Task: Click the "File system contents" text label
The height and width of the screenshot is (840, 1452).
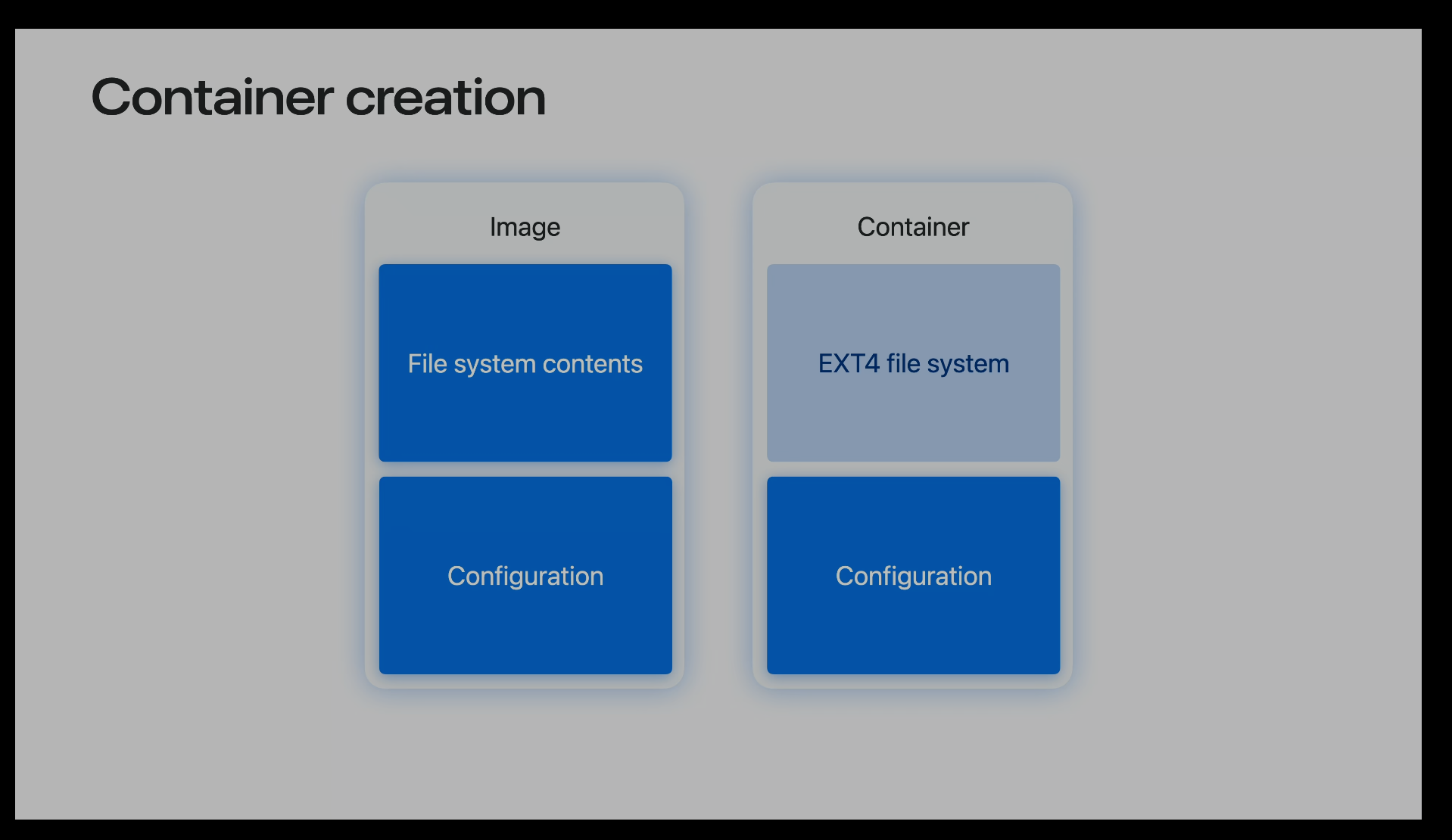Action: [x=525, y=364]
